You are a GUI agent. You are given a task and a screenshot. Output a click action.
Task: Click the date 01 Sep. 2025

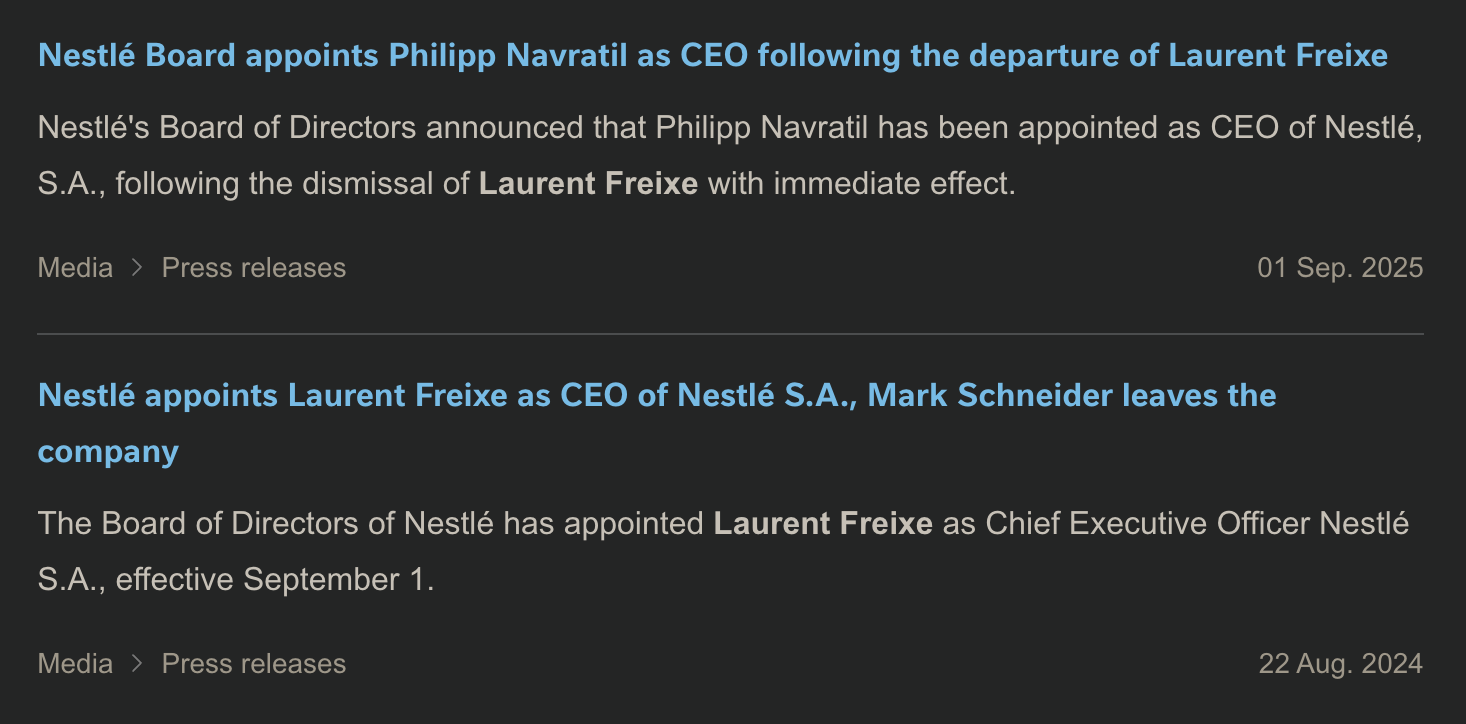[x=1341, y=267]
